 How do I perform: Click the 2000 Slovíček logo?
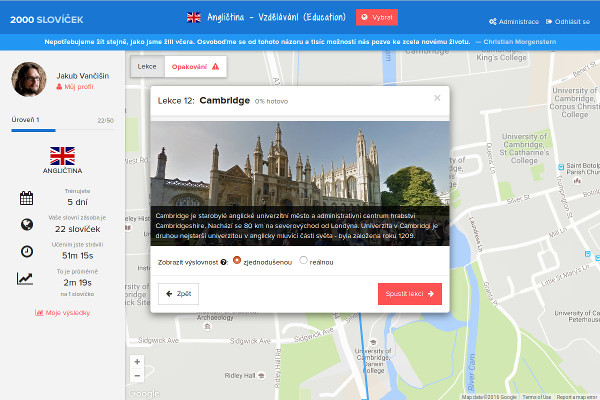(46, 20)
